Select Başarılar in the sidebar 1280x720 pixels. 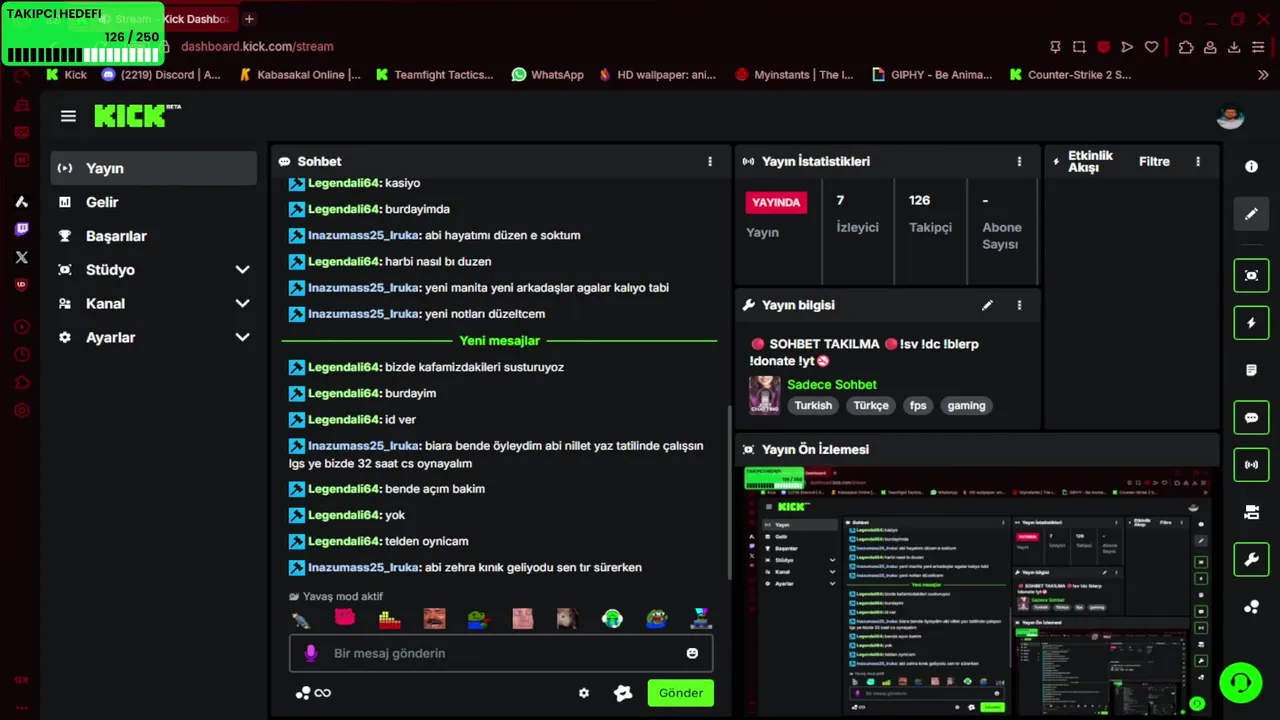[x=153, y=236]
